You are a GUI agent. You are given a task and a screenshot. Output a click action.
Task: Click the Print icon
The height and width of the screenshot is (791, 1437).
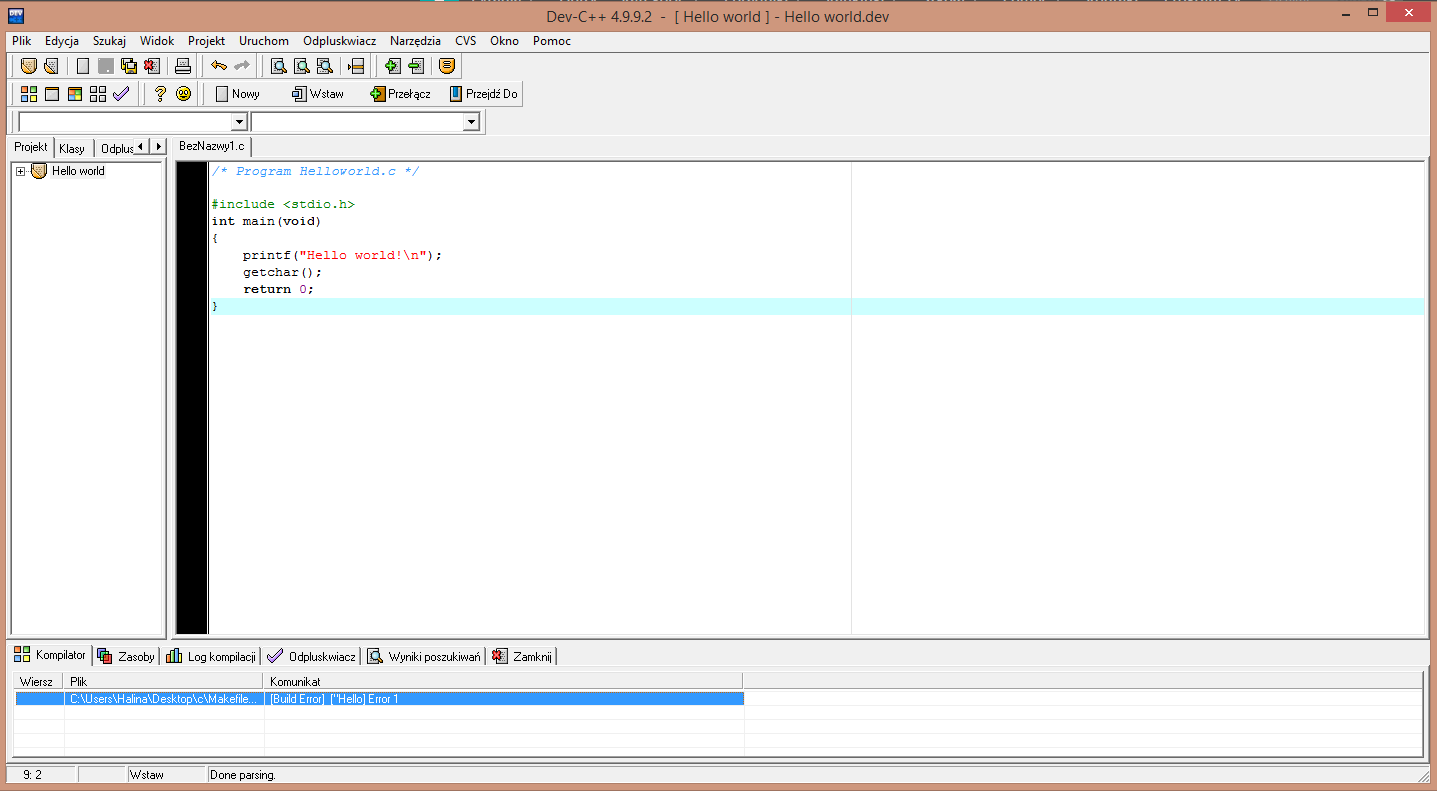[x=183, y=66]
